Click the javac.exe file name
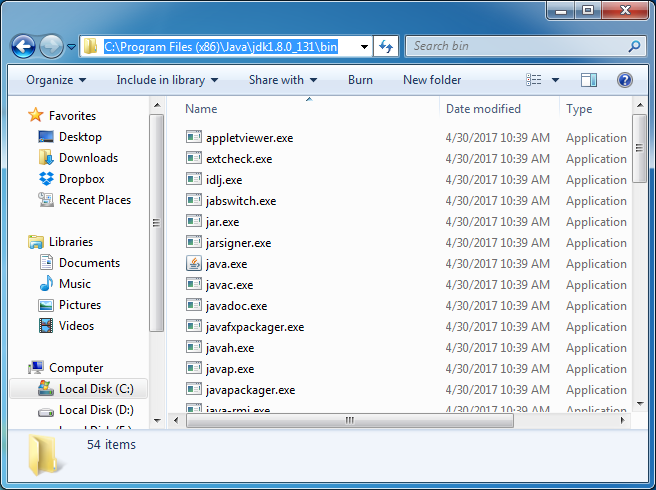The image size is (656, 490). tap(229, 285)
